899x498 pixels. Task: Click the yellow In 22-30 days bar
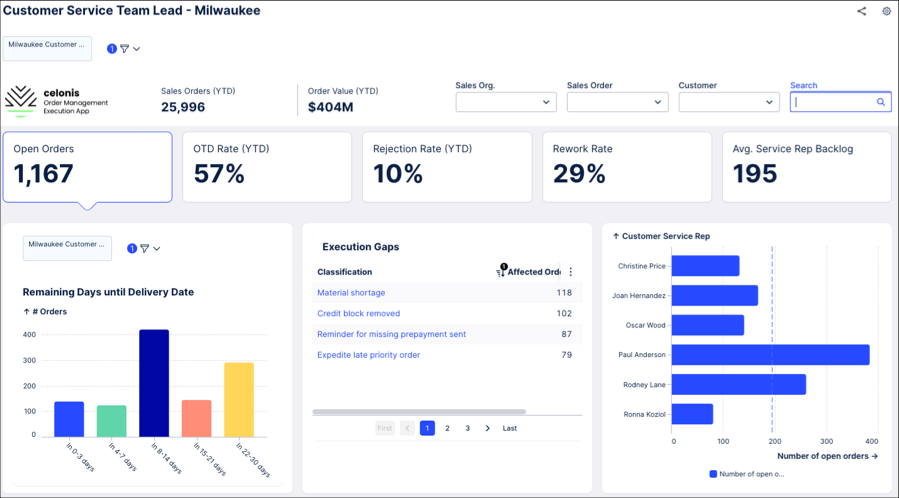point(239,399)
